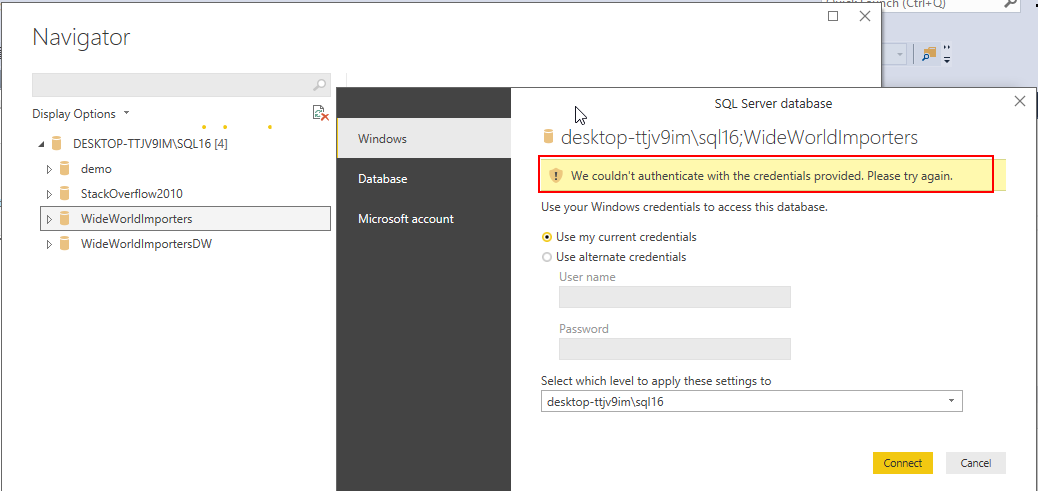
Task: Click the StackOverflow2010 database icon
Action: tap(66, 194)
